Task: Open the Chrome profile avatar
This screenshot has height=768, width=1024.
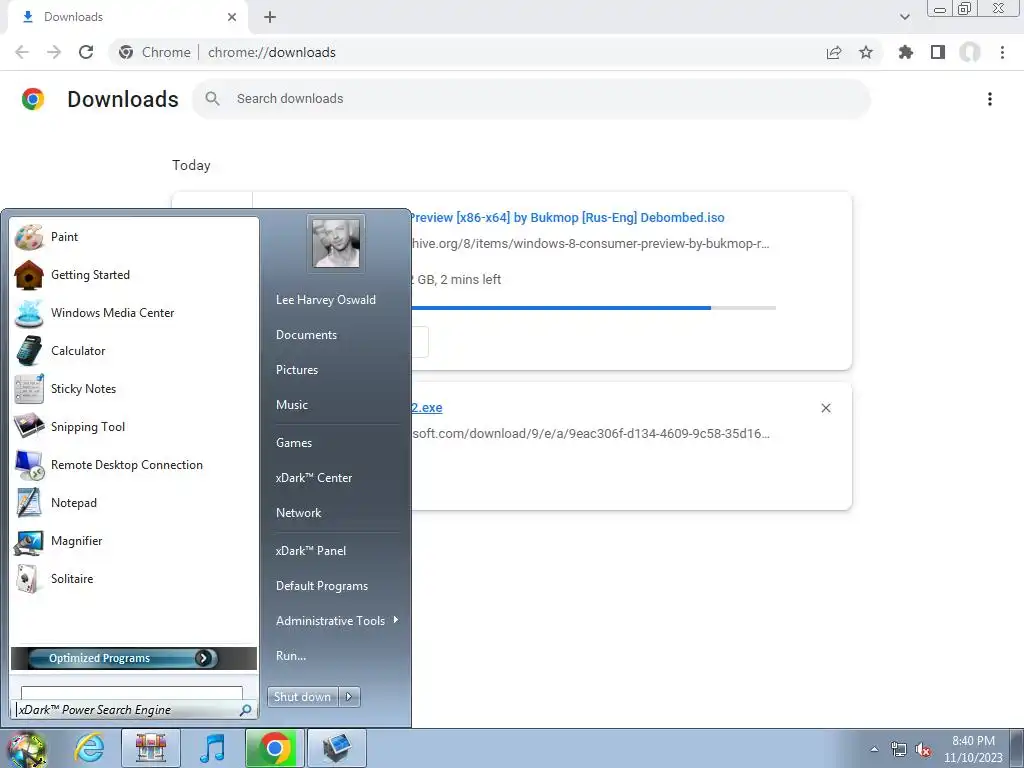Action: point(970,52)
